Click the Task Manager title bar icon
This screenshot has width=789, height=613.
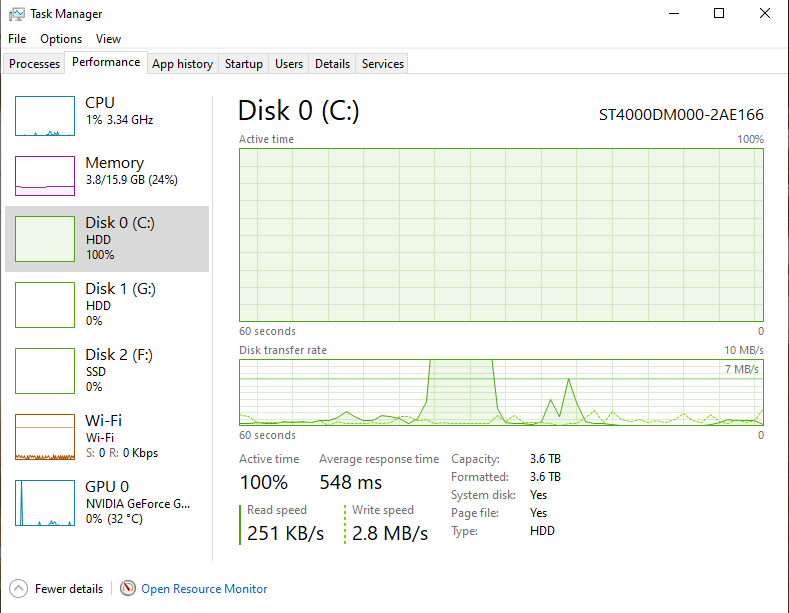[16, 14]
